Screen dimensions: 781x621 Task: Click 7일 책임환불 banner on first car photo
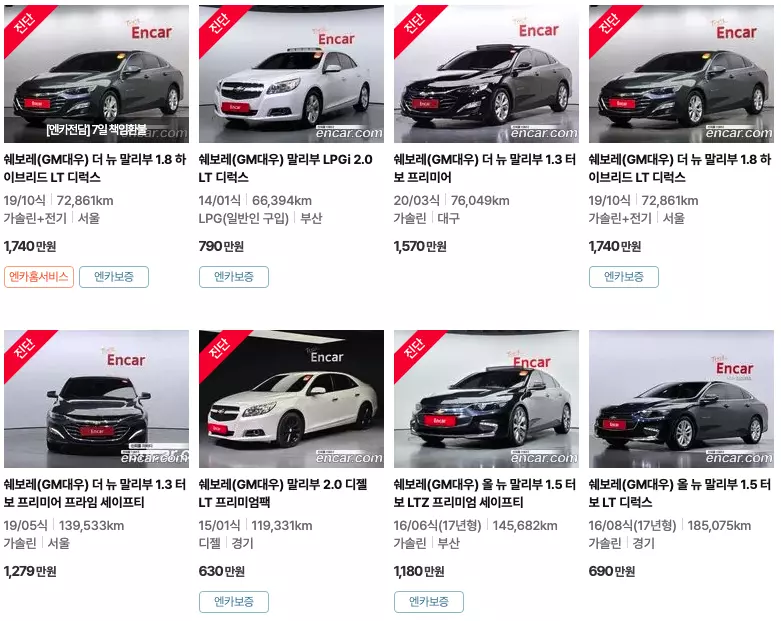[x=96, y=130]
